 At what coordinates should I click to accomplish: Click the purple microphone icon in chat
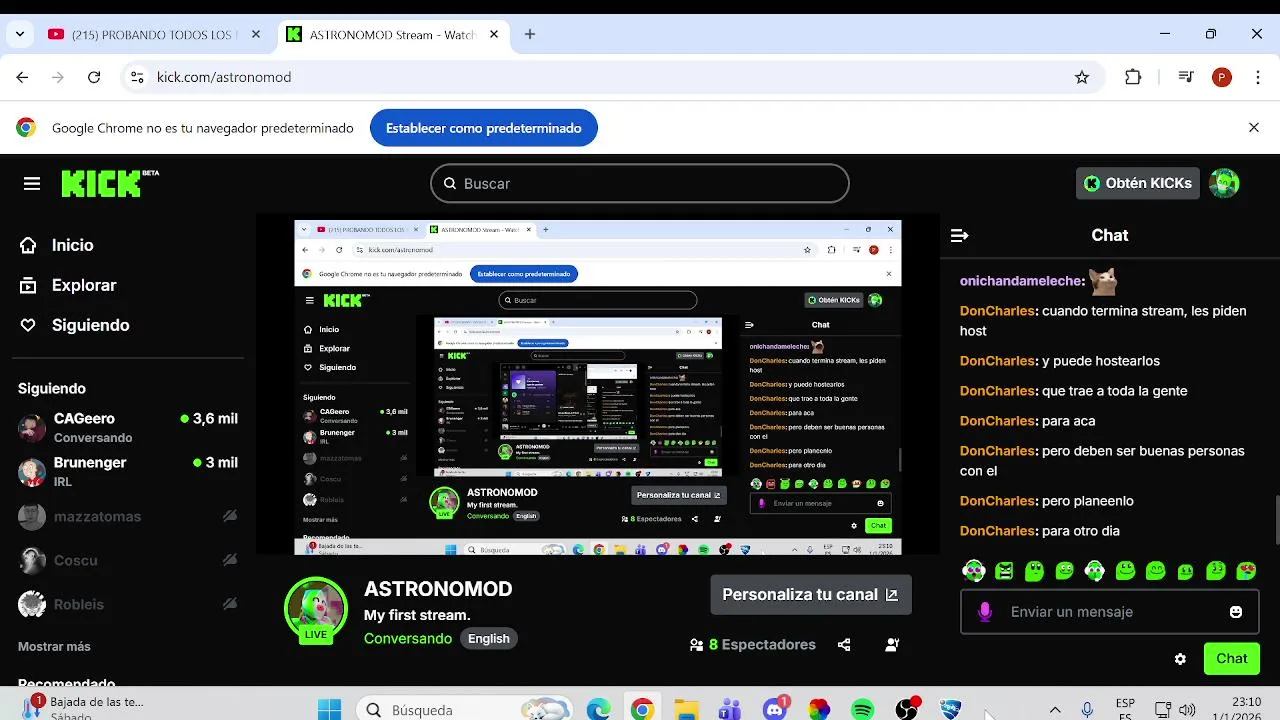[x=985, y=612]
